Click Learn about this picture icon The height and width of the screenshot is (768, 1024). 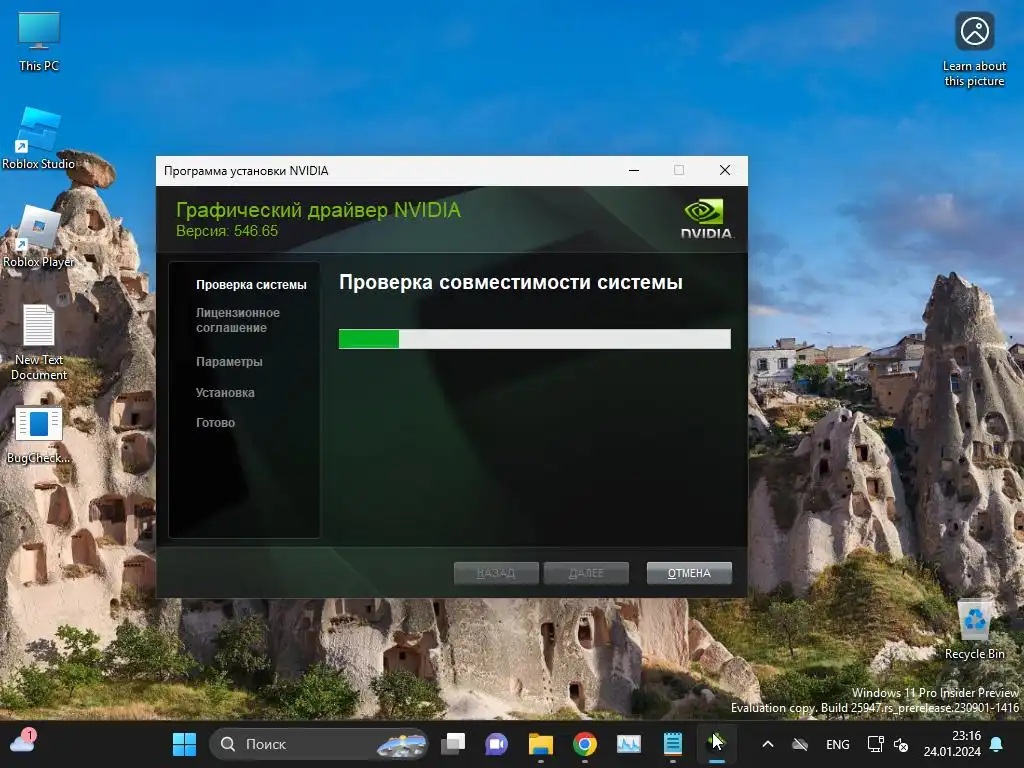[974, 50]
